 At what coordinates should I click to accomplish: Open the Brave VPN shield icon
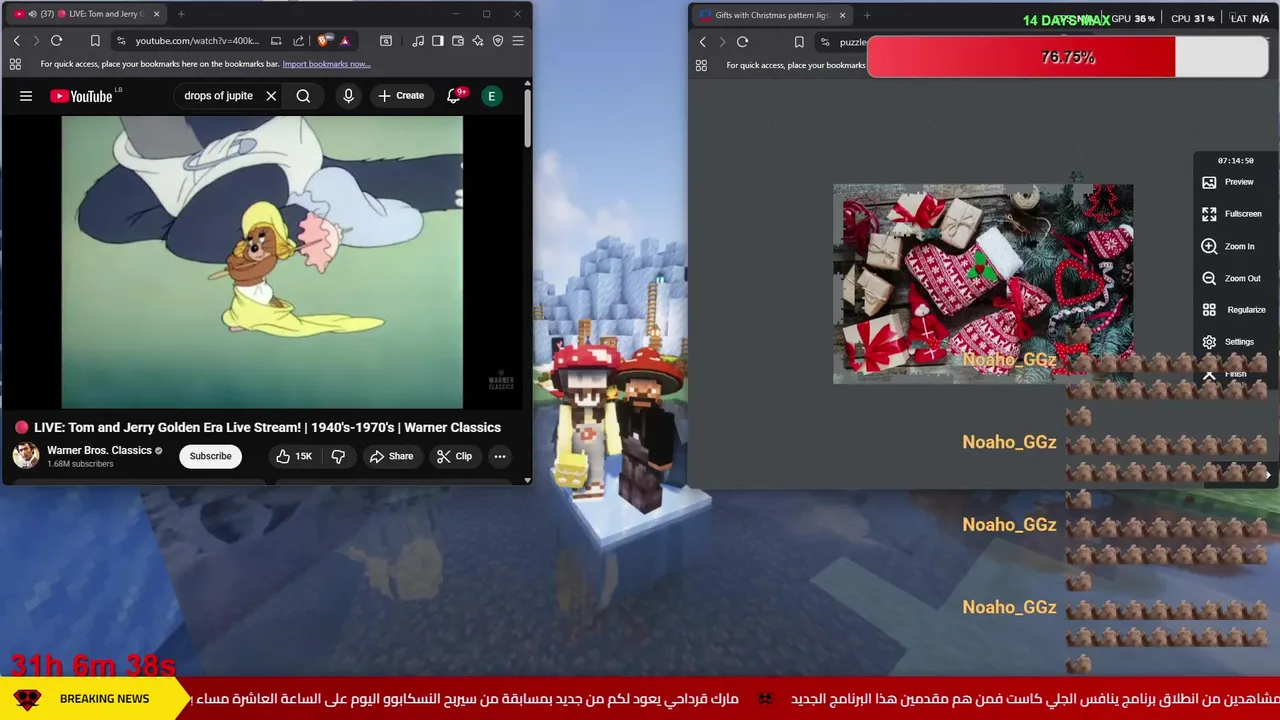click(x=498, y=41)
